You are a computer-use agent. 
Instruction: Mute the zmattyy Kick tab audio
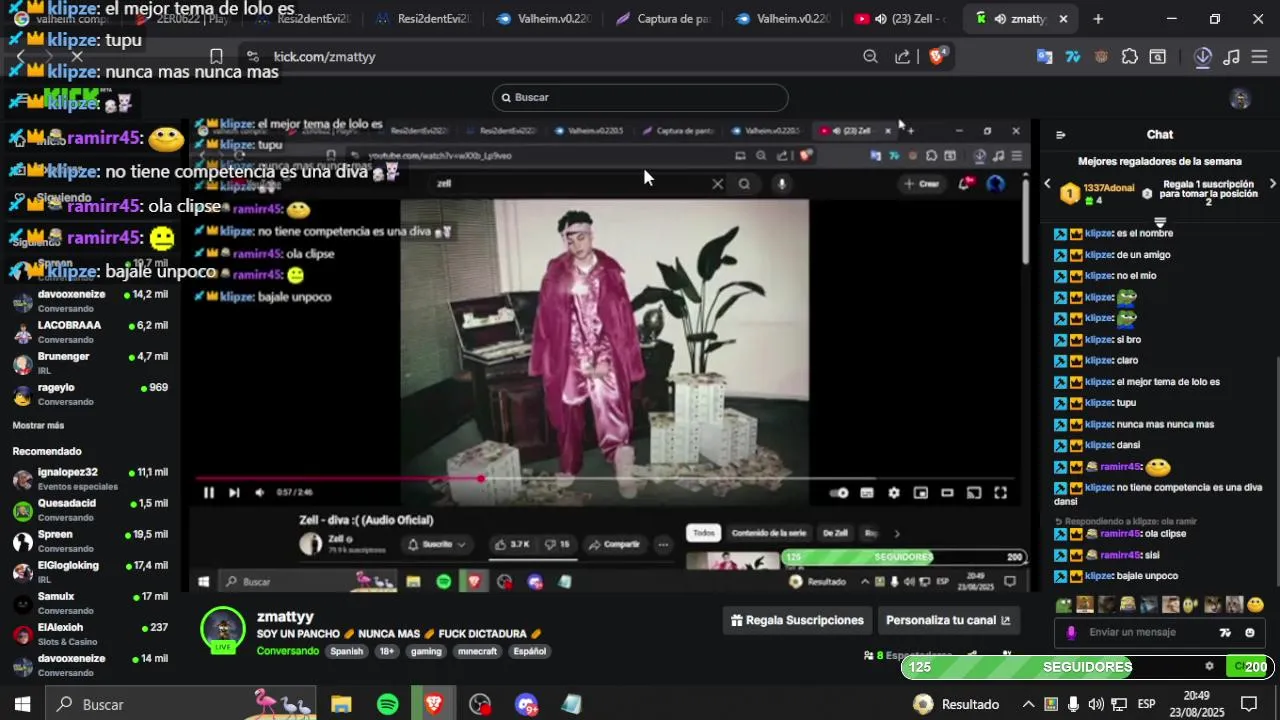[999, 19]
